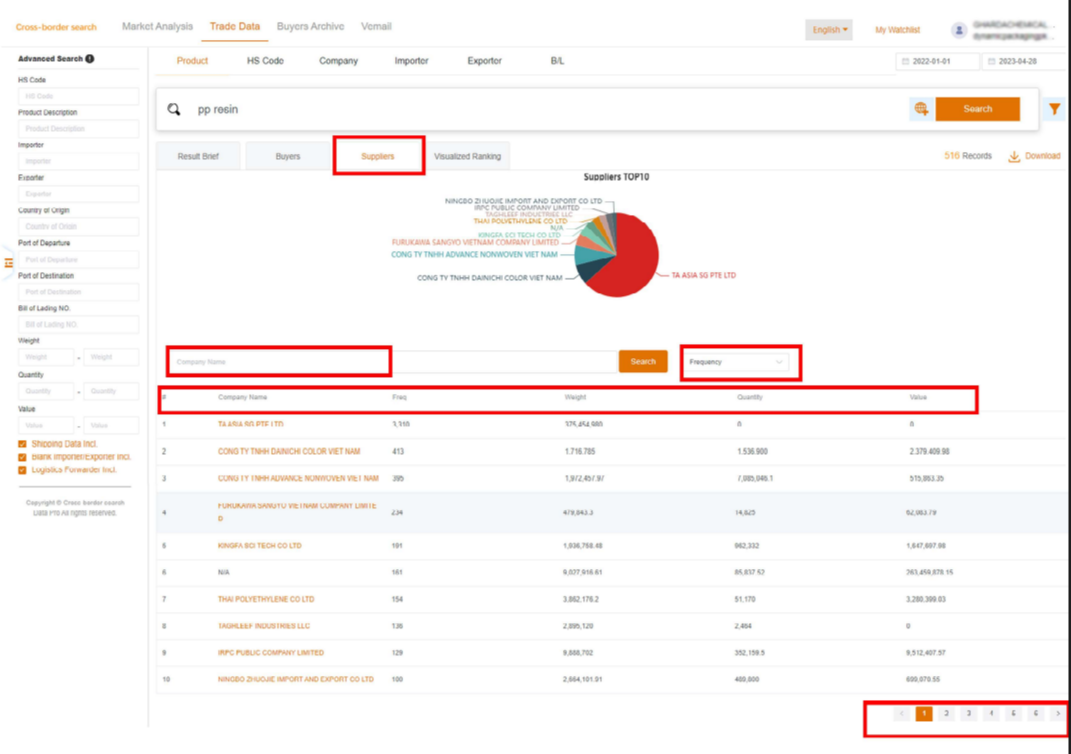Collapse the sidebar using left-edge handle
Image resolution: width=1071 pixels, height=754 pixels.
[x=8, y=263]
